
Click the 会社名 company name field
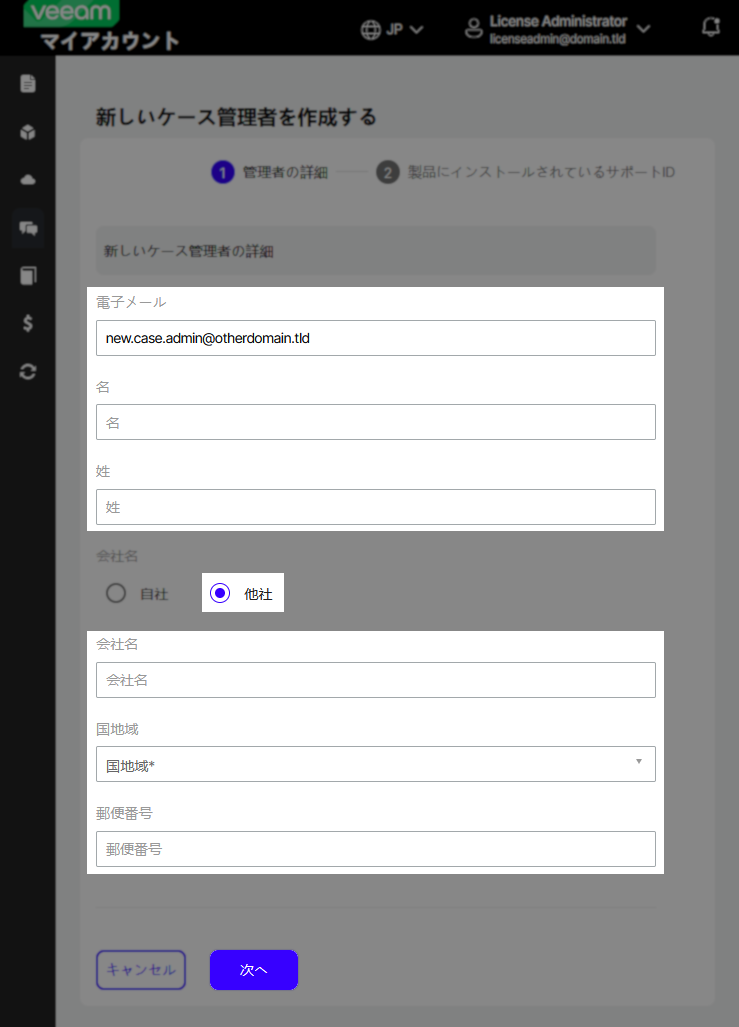(375, 680)
